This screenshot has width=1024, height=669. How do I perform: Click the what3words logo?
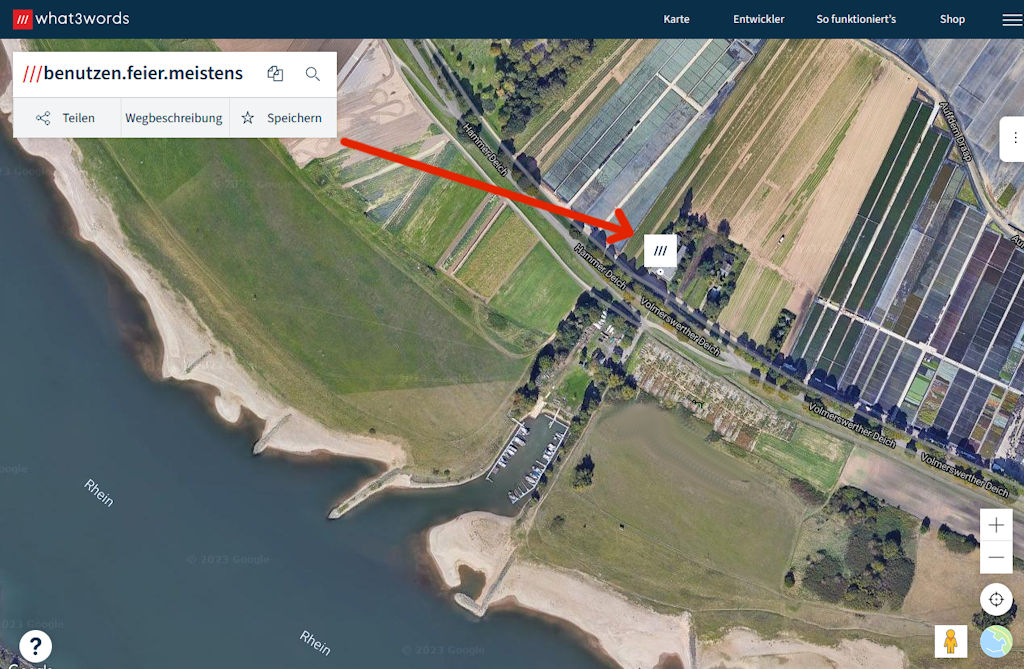click(x=71, y=19)
